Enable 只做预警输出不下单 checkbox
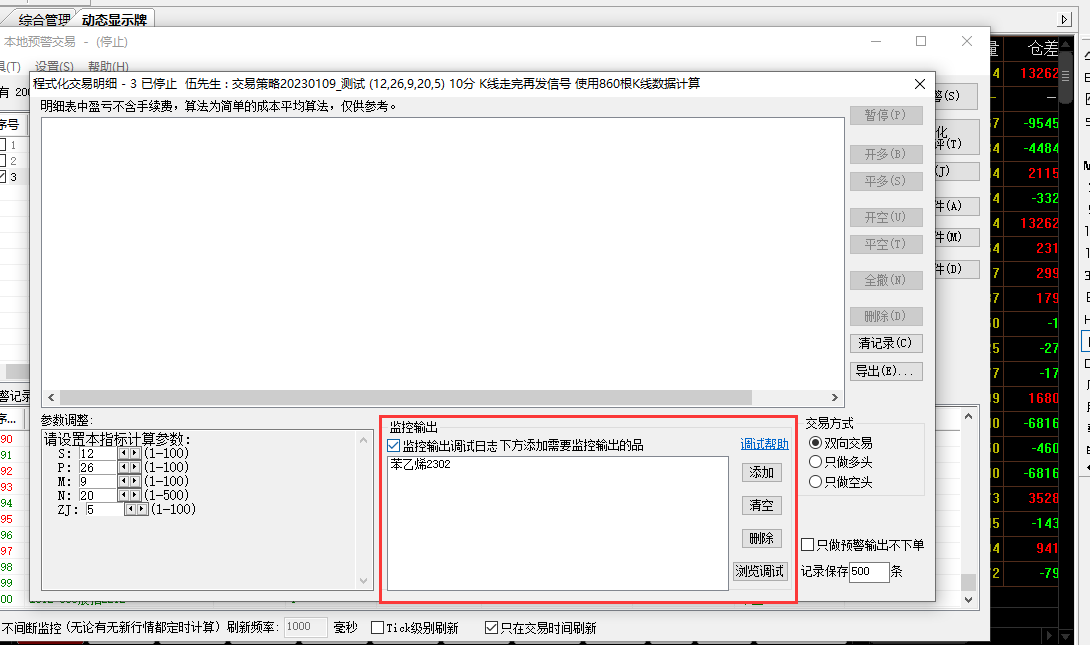1090x645 pixels. tap(808, 545)
